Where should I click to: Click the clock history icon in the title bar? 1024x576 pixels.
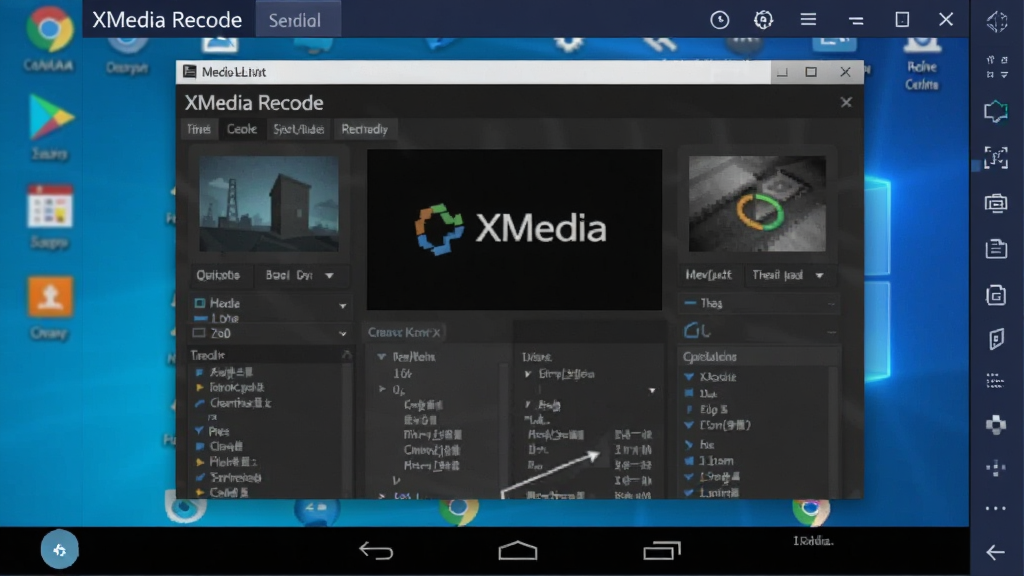720,20
